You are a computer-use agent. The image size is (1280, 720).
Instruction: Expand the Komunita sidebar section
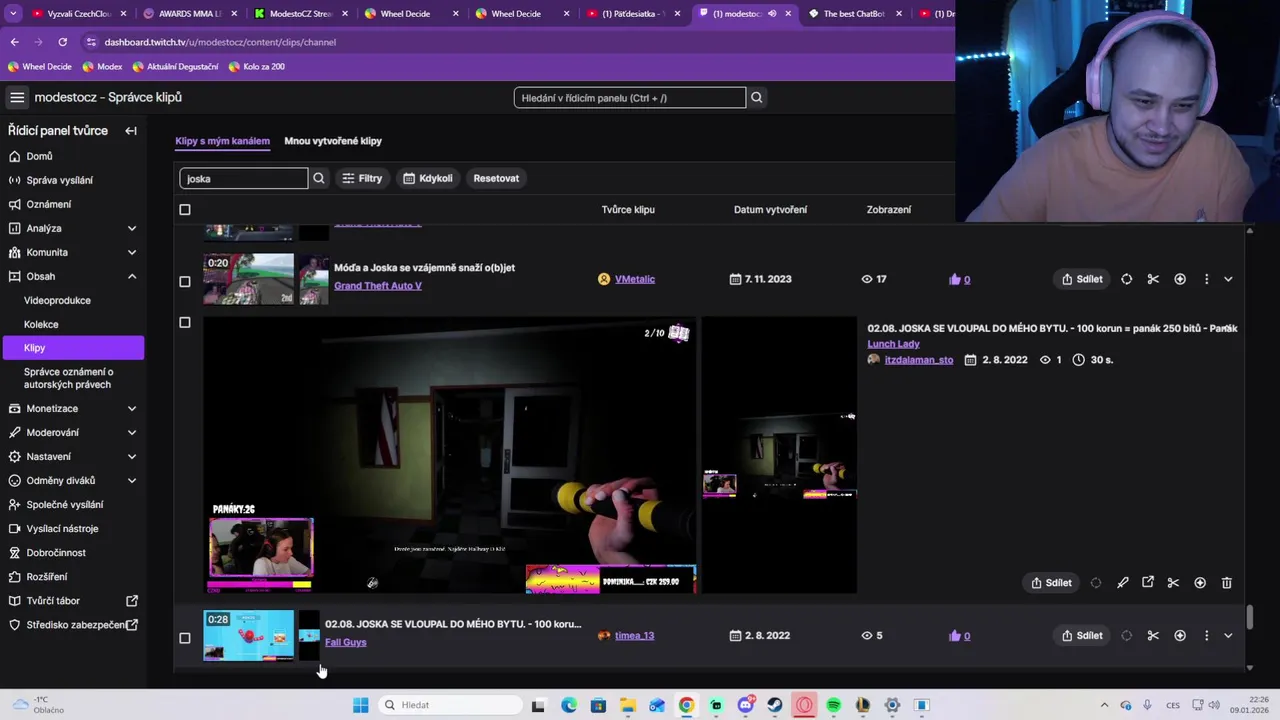[131, 252]
